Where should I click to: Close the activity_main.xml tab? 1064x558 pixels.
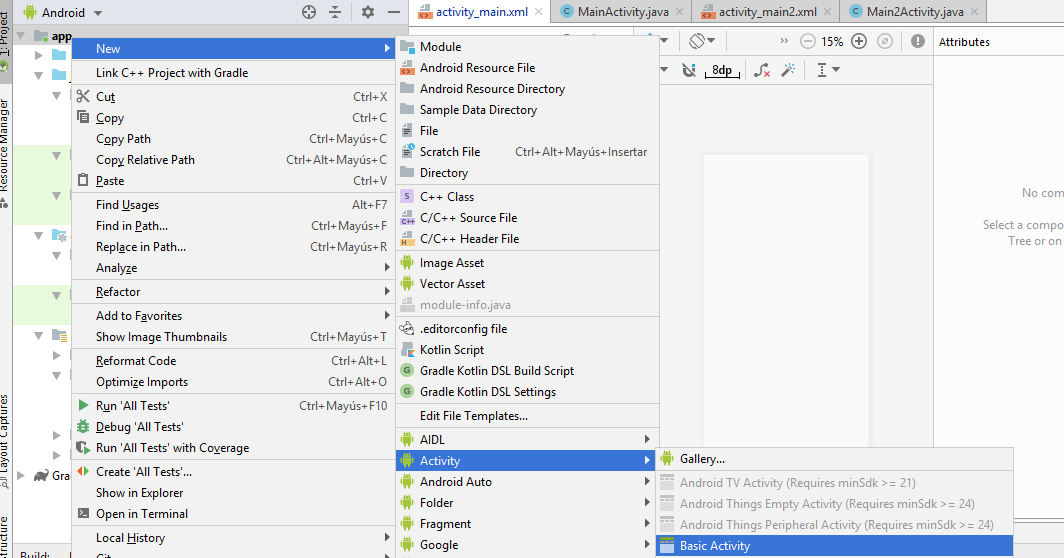point(538,12)
